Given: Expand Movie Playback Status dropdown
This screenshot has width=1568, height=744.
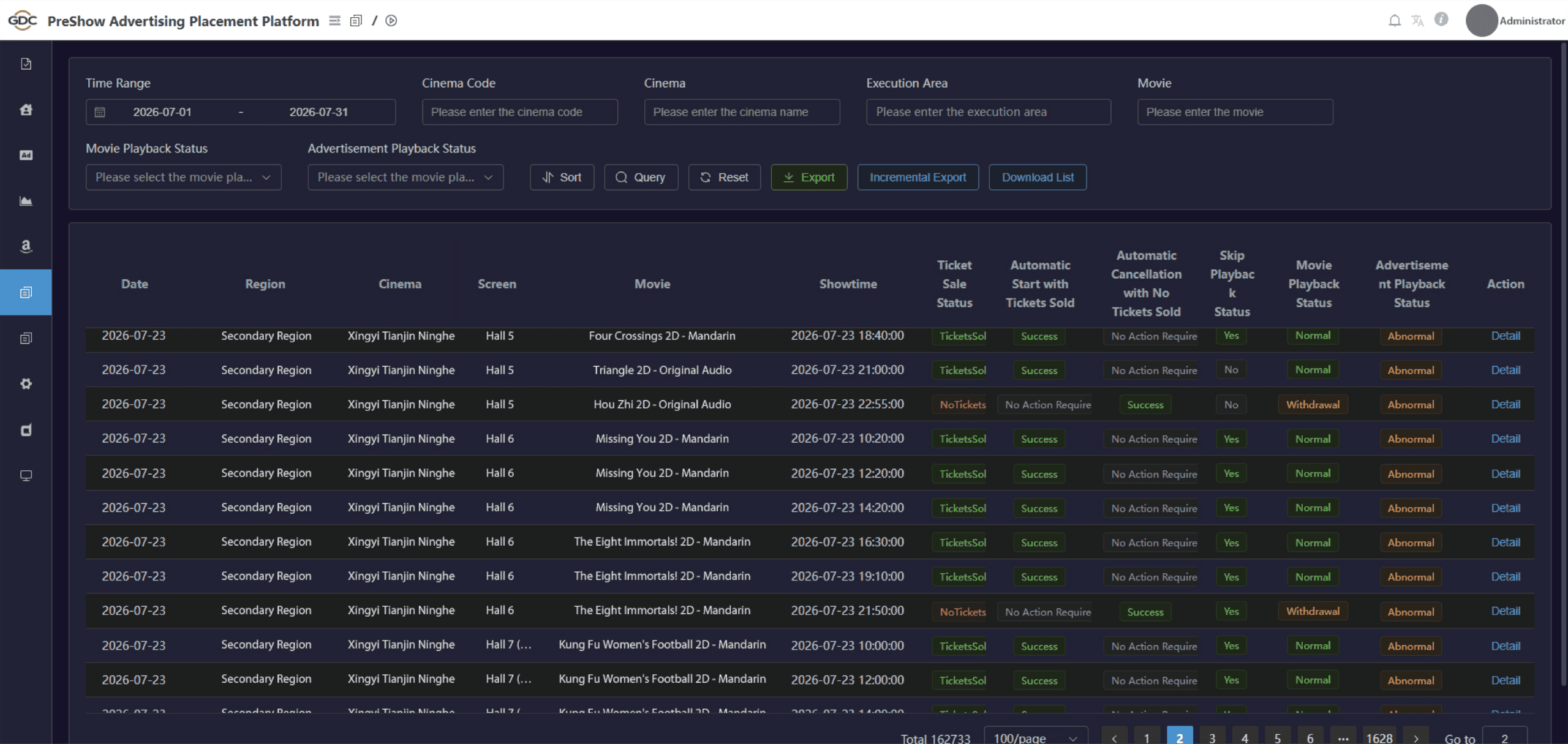Looking at the screenshot, I should coord(184,177).
